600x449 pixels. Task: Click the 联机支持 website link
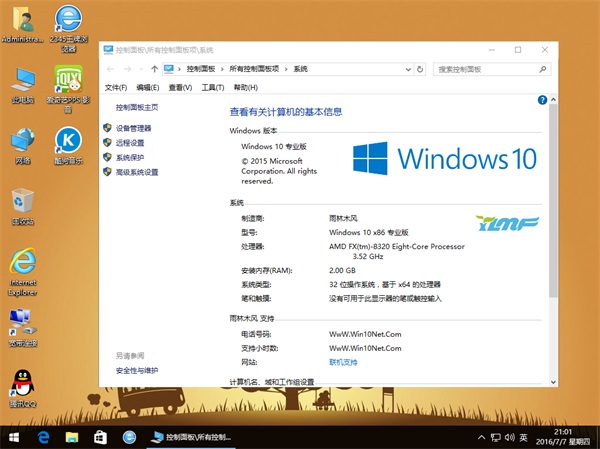coord(343,361)
